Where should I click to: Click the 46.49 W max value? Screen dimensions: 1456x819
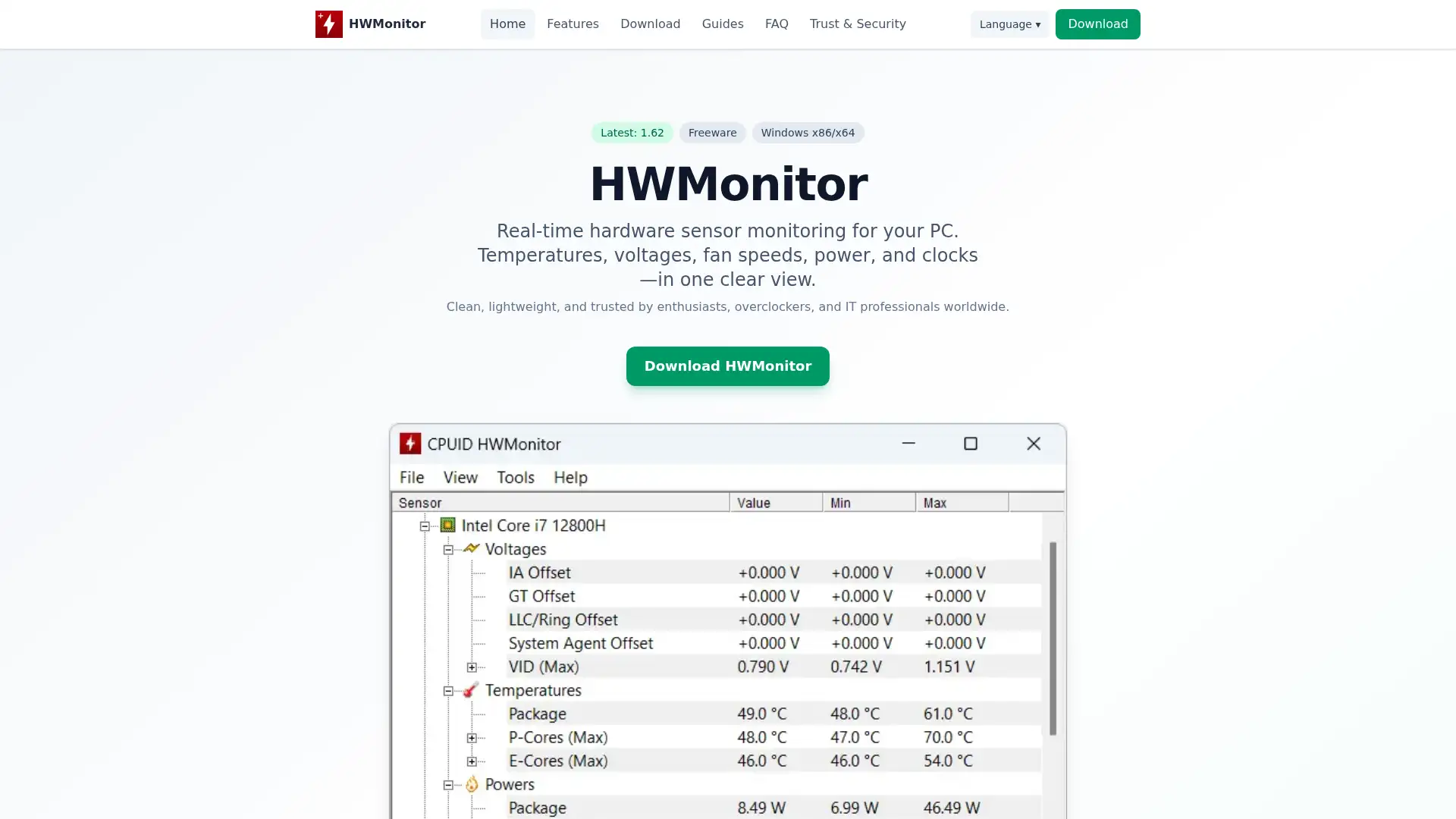pos(952,808)
